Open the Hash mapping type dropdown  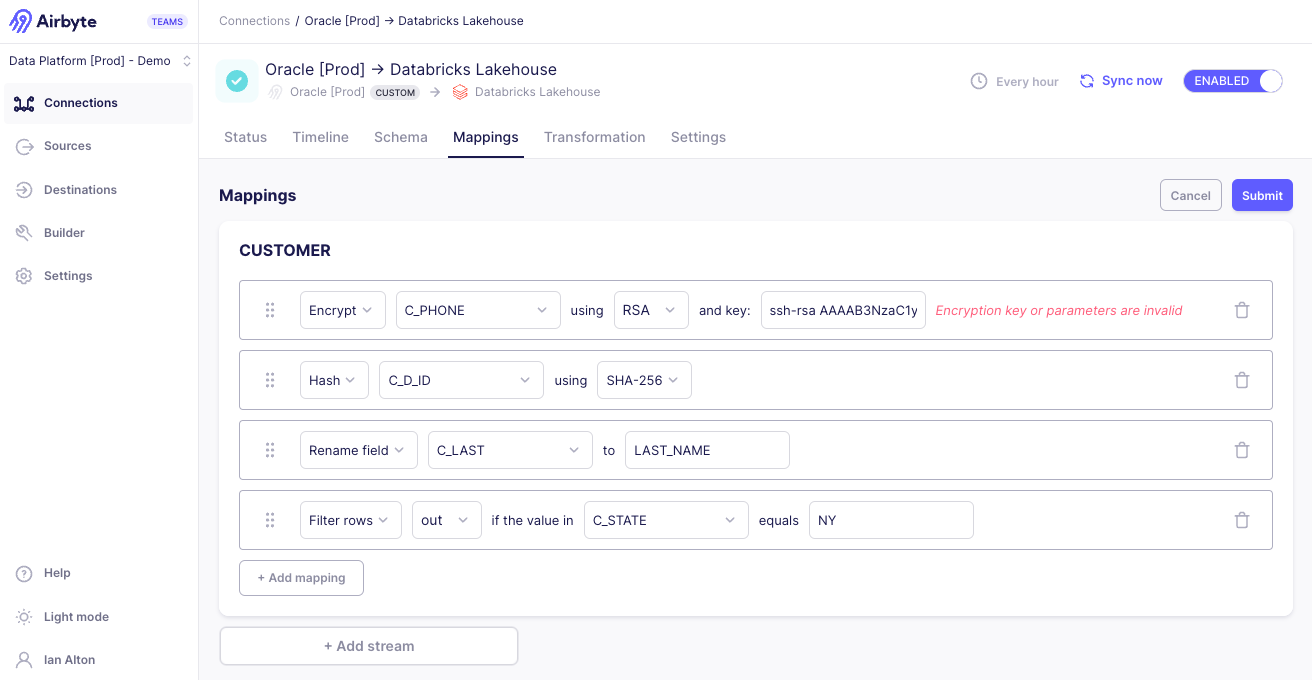(334, 380)
